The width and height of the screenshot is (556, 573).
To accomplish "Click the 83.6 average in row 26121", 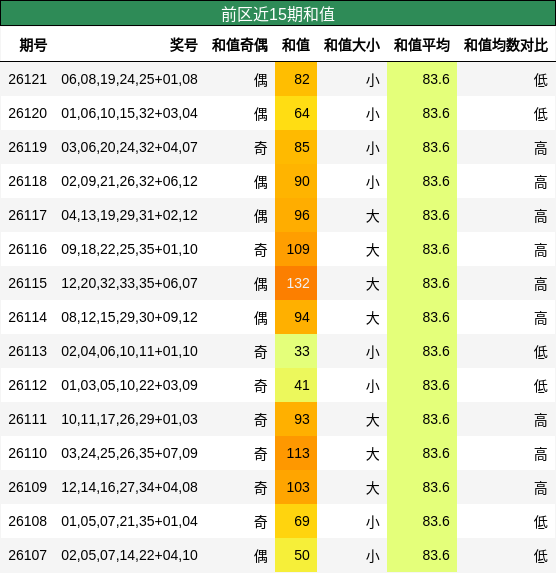I will 422,79.
